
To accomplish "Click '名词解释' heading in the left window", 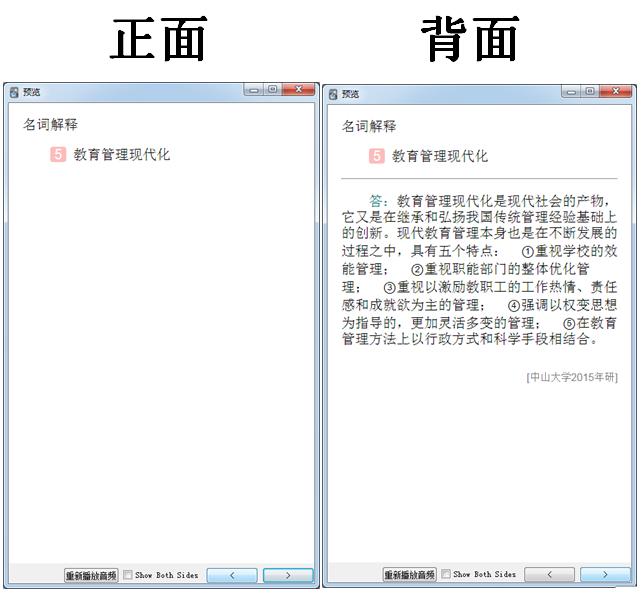I will (50, 125).
